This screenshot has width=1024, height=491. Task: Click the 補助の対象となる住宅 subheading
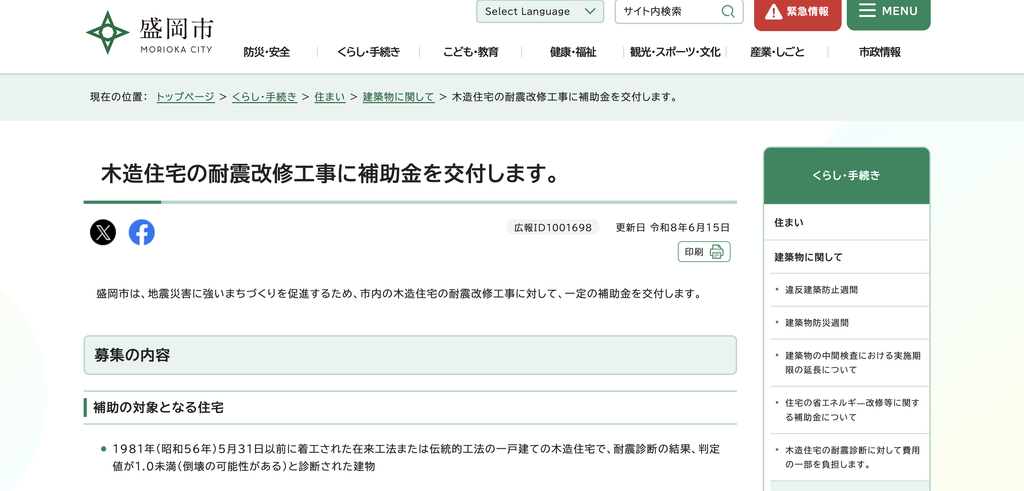pyautogui.click(x=158, y=407)
